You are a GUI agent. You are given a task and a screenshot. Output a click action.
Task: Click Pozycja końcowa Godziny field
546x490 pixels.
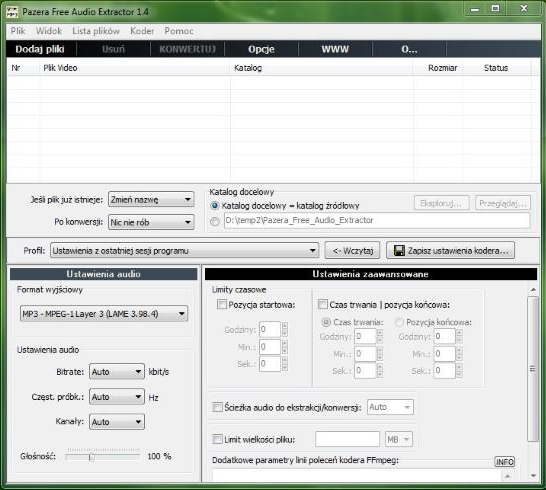(x=445, y=336)
